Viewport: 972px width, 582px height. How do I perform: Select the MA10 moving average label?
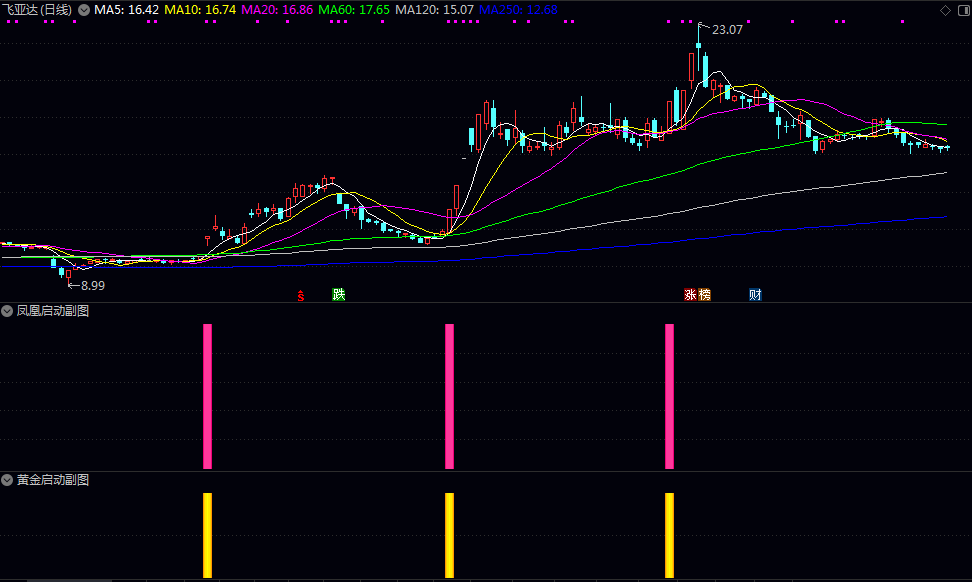(200, 10)
